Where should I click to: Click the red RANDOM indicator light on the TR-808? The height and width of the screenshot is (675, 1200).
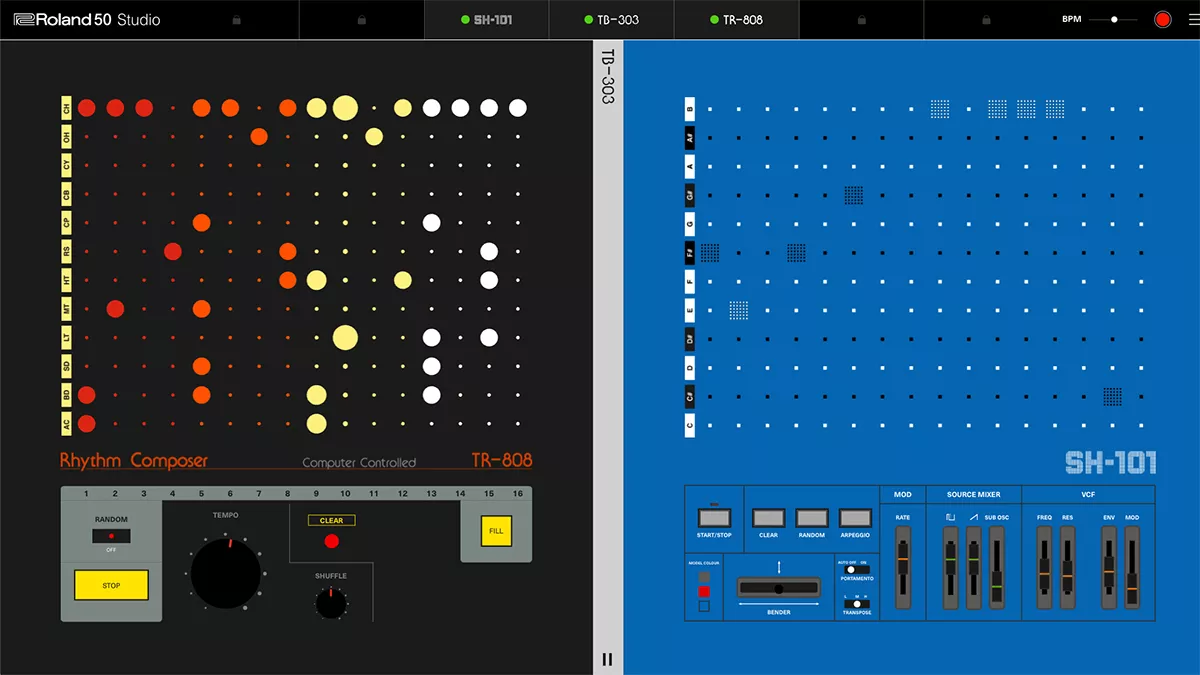point(111,535)
